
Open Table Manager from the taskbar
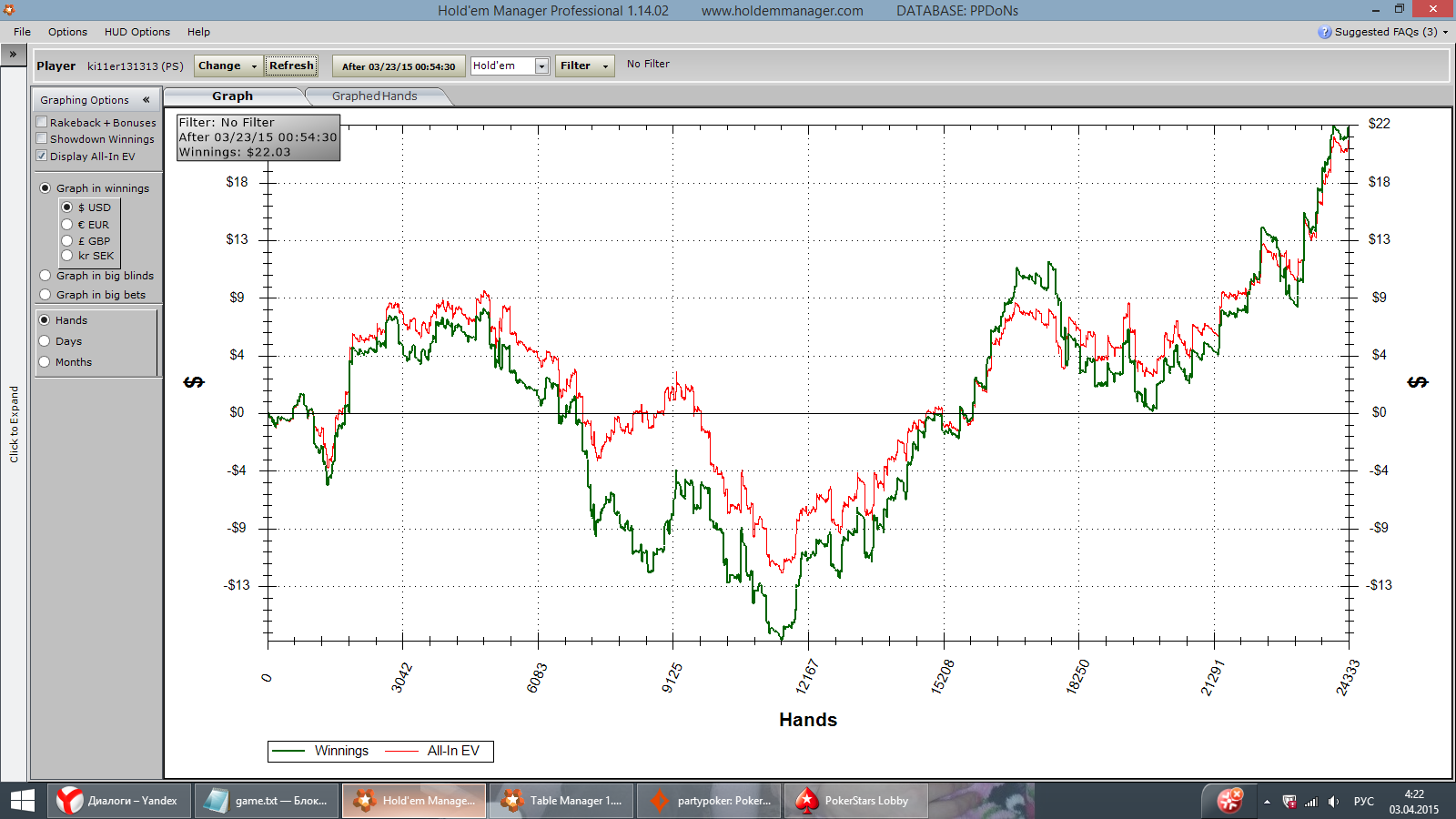[561, 801]
